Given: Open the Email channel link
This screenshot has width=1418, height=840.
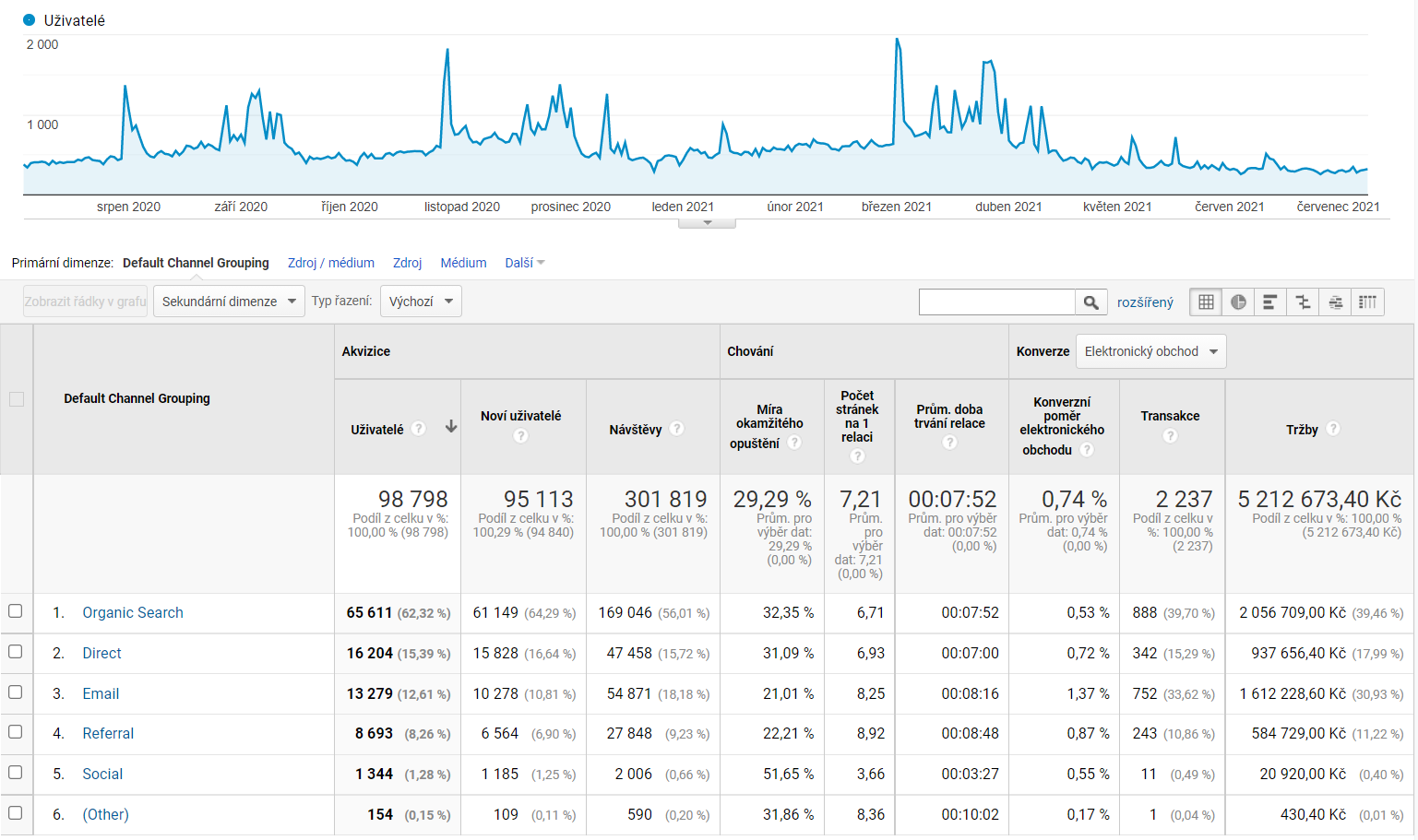Looking at the screenshot, I should (x=101, y=693).
